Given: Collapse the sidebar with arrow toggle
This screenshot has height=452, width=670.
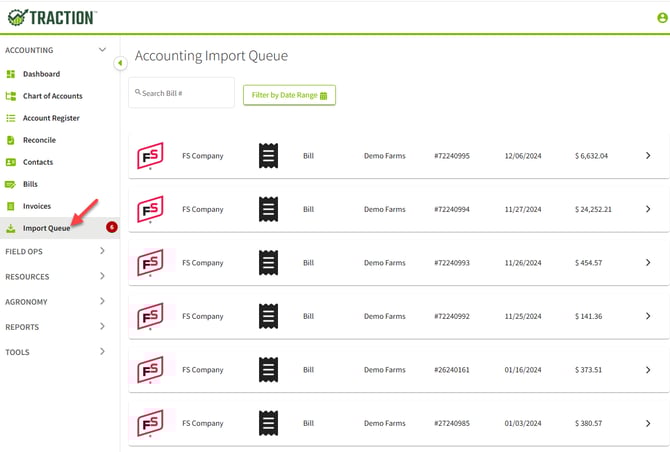Looking at the screenshot, I should click(120, 63).
